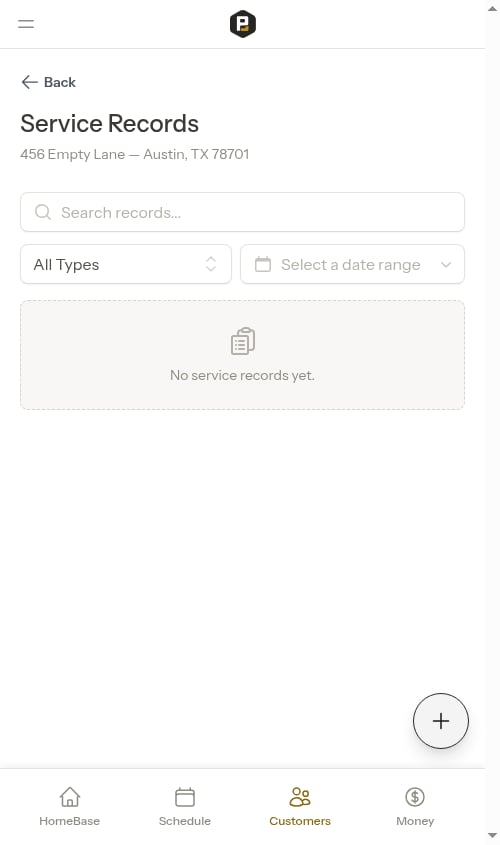Click the Money dollar icon
Image resolution: width=500 pixels, height=845 pixels.
point(415,796)
